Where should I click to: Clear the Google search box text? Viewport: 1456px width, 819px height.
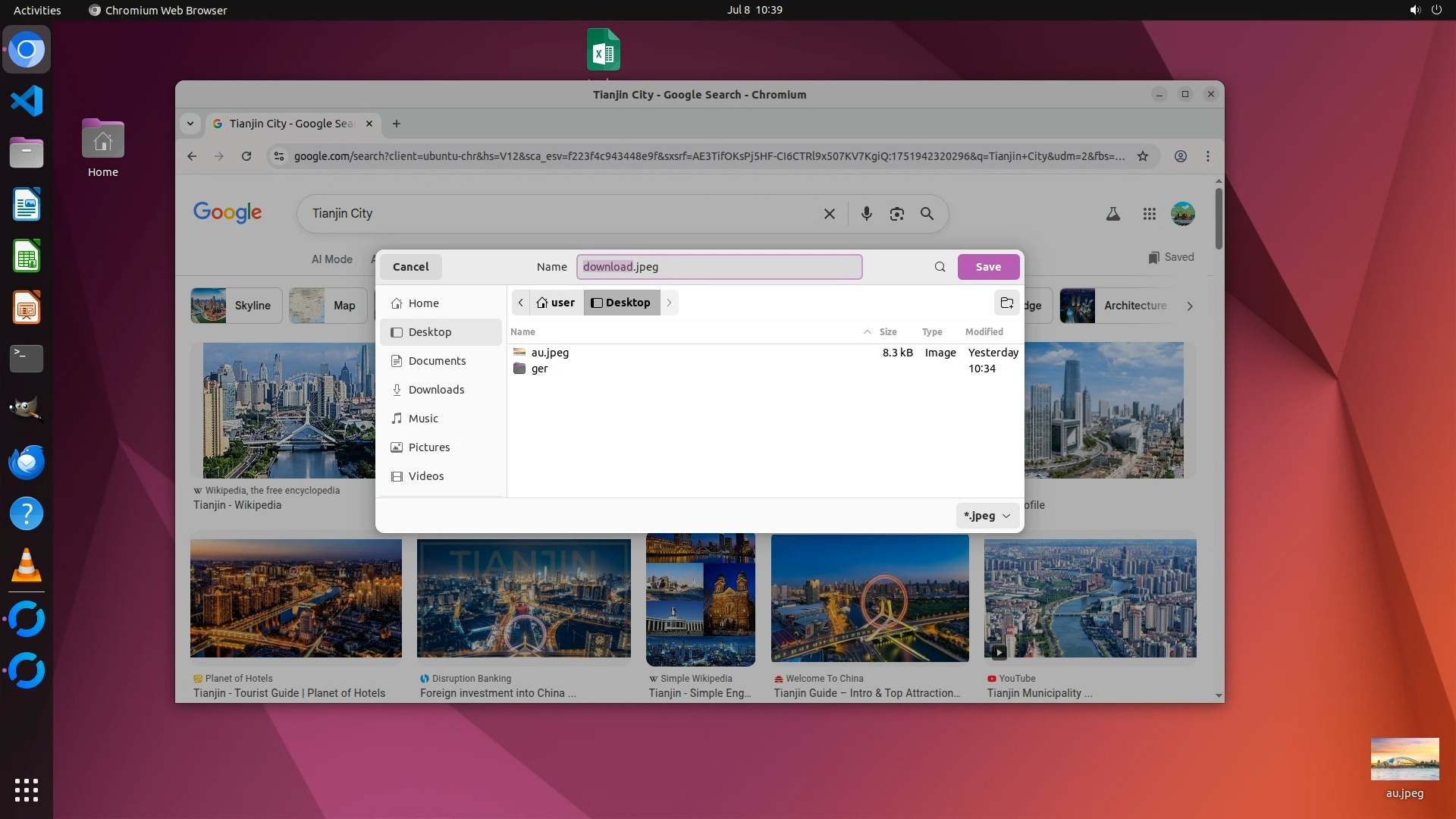coord(830,214)
